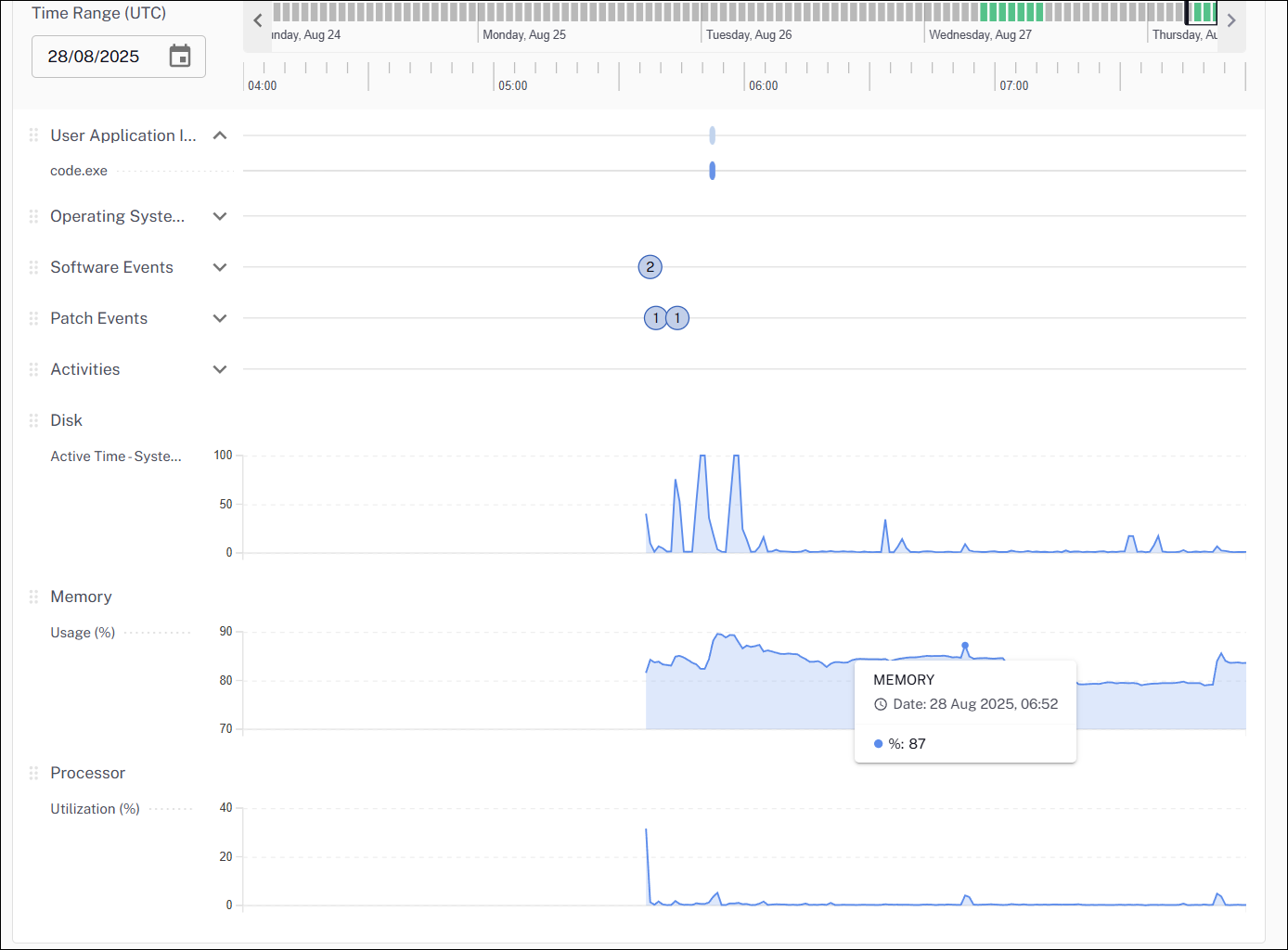Click the code.exe row label
This screenshot has width=1288, height=950.
pos(79,171)
